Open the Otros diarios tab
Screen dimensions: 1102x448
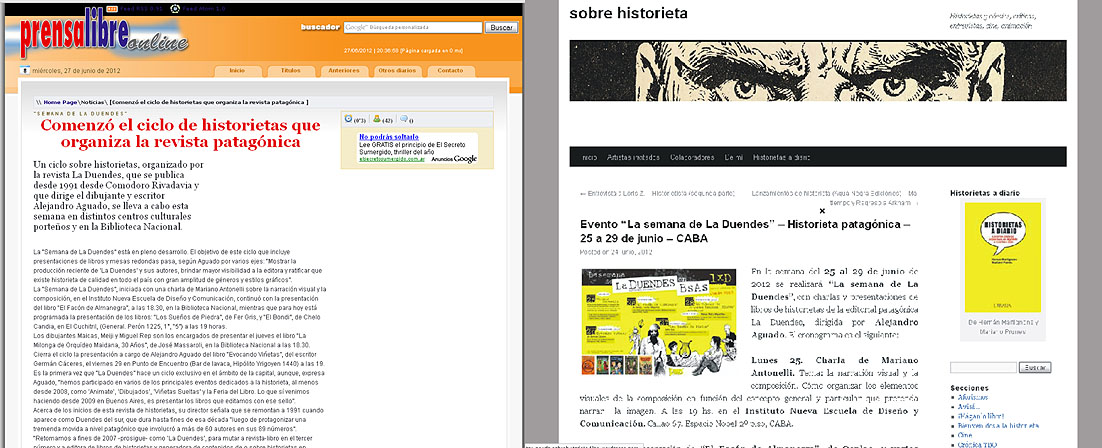(397, 71)
